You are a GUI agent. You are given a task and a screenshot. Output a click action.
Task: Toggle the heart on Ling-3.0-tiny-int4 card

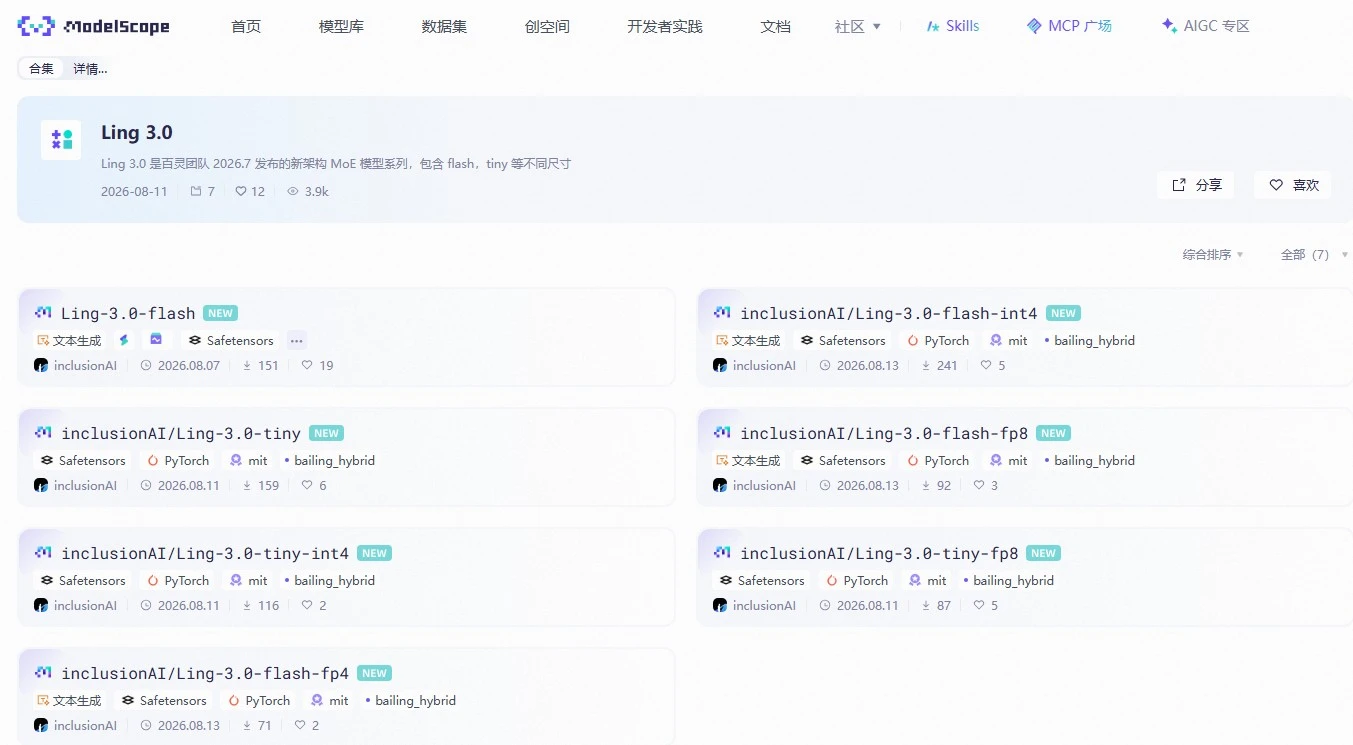(x=307, y=605)
